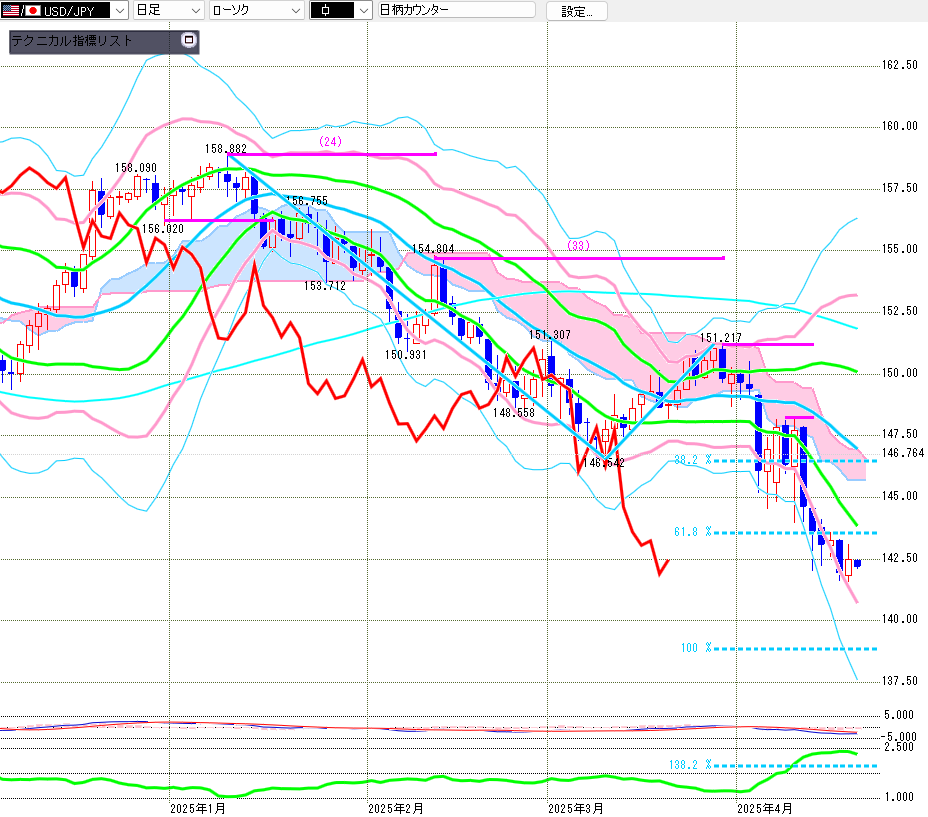Click the 156.755 price label

(x=307, y=201)
